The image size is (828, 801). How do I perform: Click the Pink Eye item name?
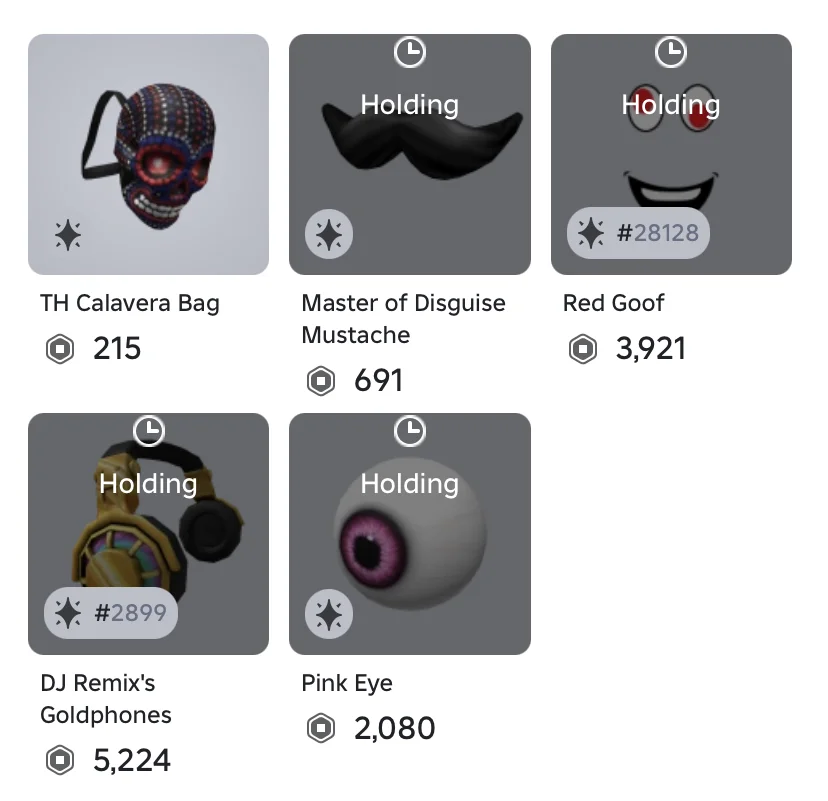tap(347, 683)
